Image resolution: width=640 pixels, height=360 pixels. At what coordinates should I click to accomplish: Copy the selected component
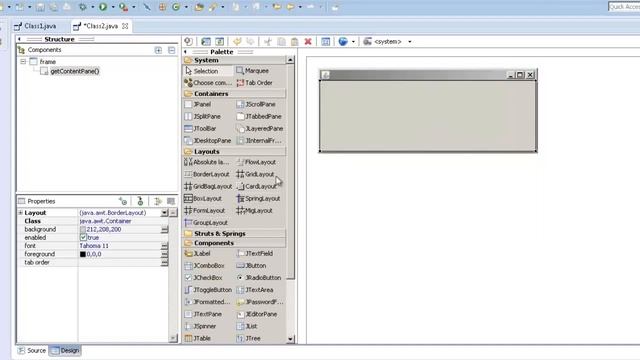281,41
